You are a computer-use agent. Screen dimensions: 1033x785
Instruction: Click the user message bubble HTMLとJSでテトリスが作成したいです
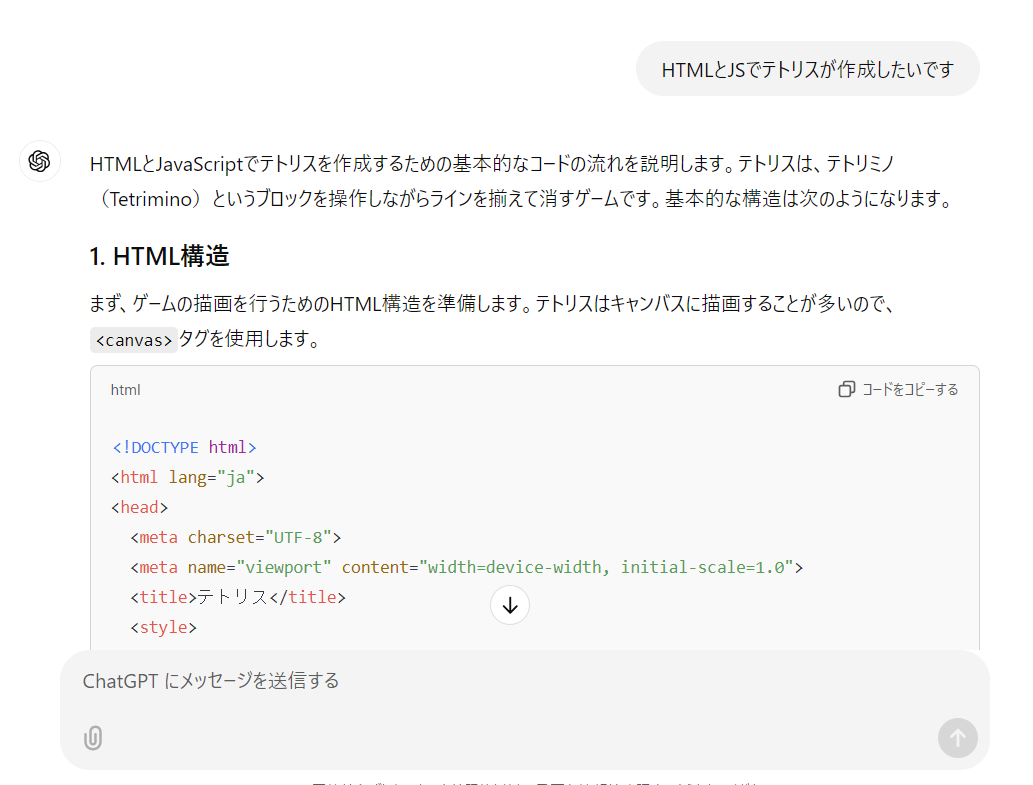(808, 69)
